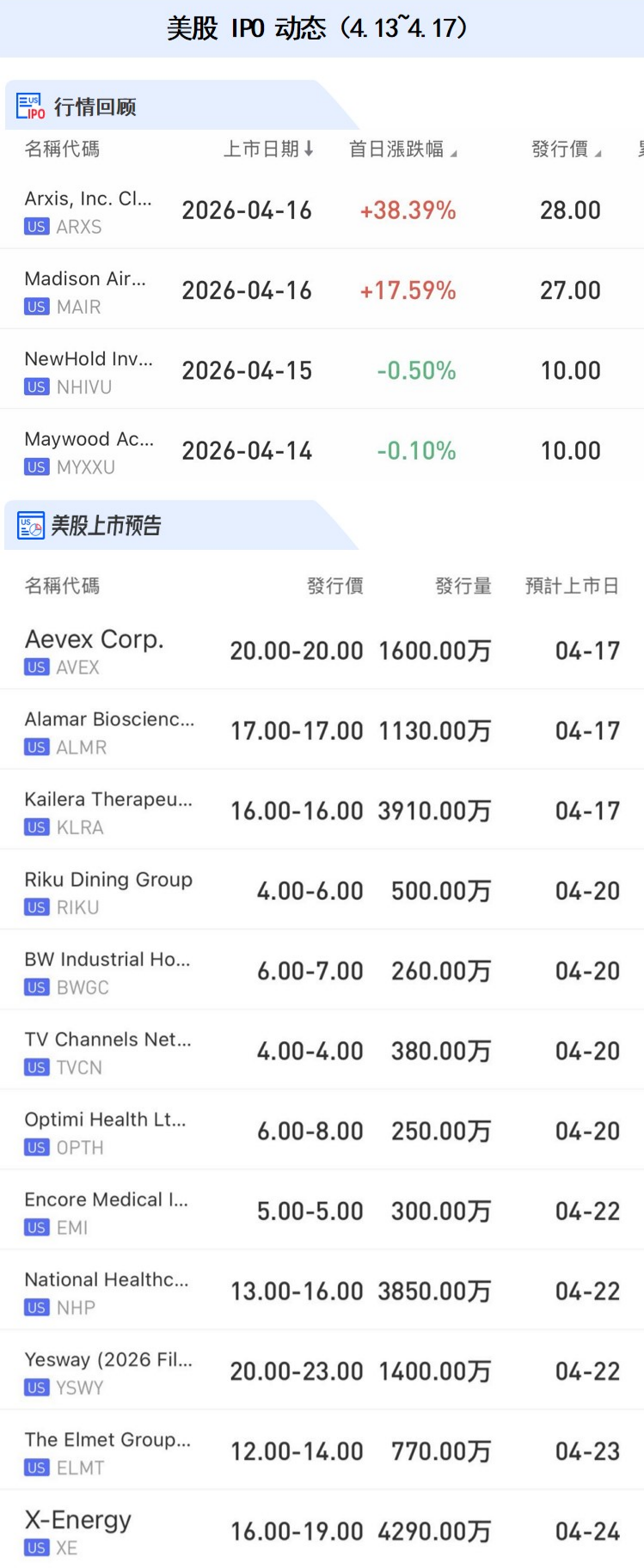Click the calendar icon beside 美股上市预告
This screenshot has width=644, height=1568.
tap(31, 526)
